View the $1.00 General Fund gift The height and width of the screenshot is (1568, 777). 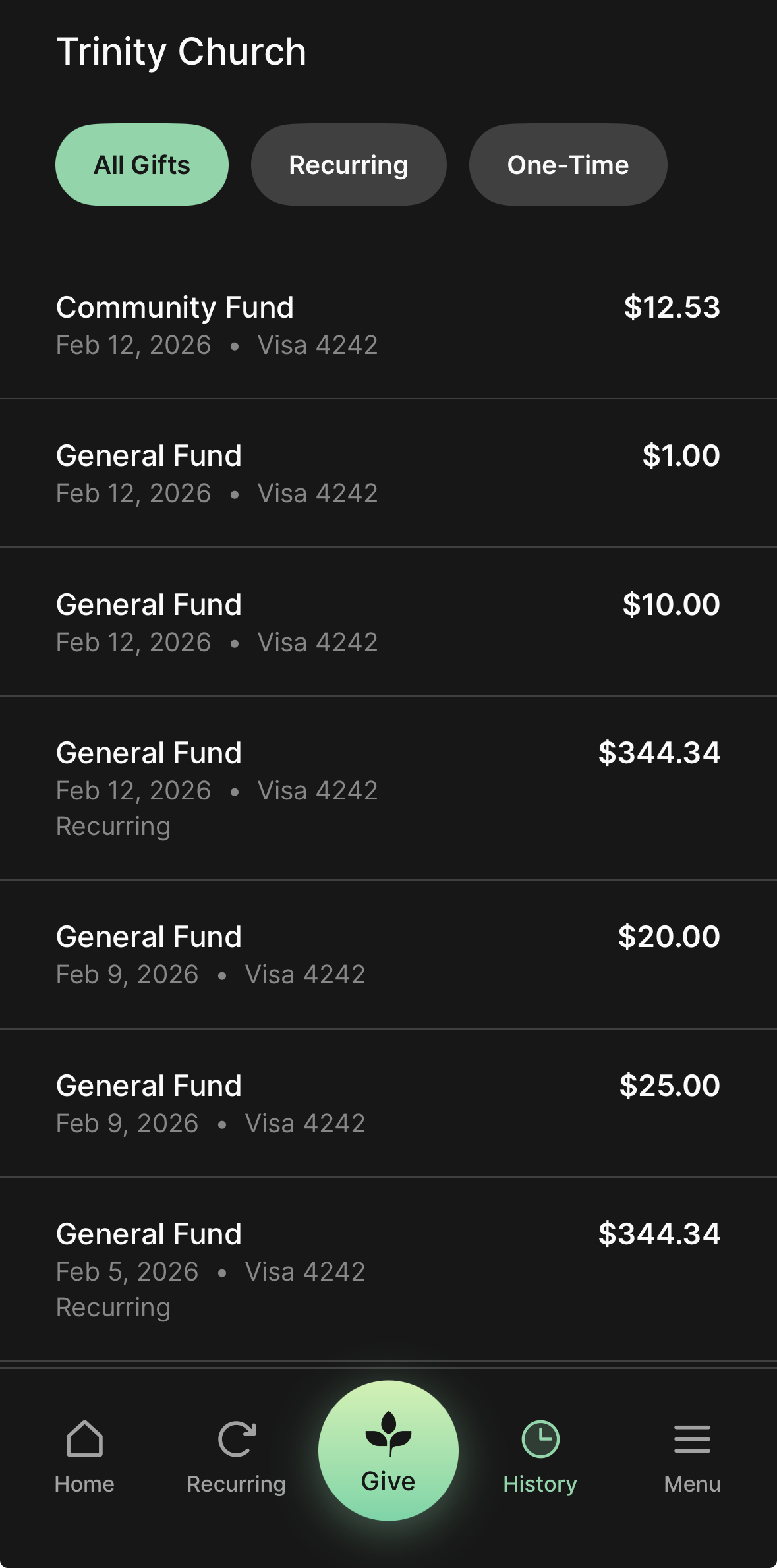388,474
